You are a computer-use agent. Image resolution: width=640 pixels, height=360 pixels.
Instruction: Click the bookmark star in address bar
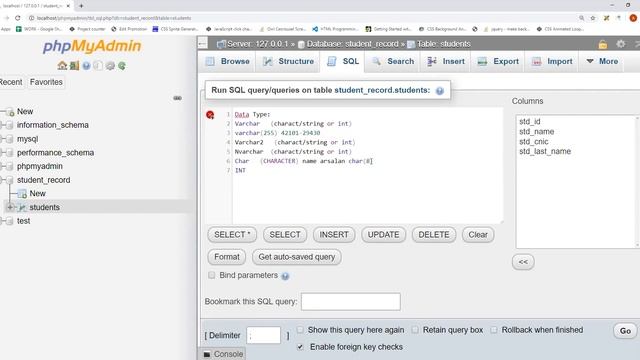pyautogui.click(x=593, y=18)
